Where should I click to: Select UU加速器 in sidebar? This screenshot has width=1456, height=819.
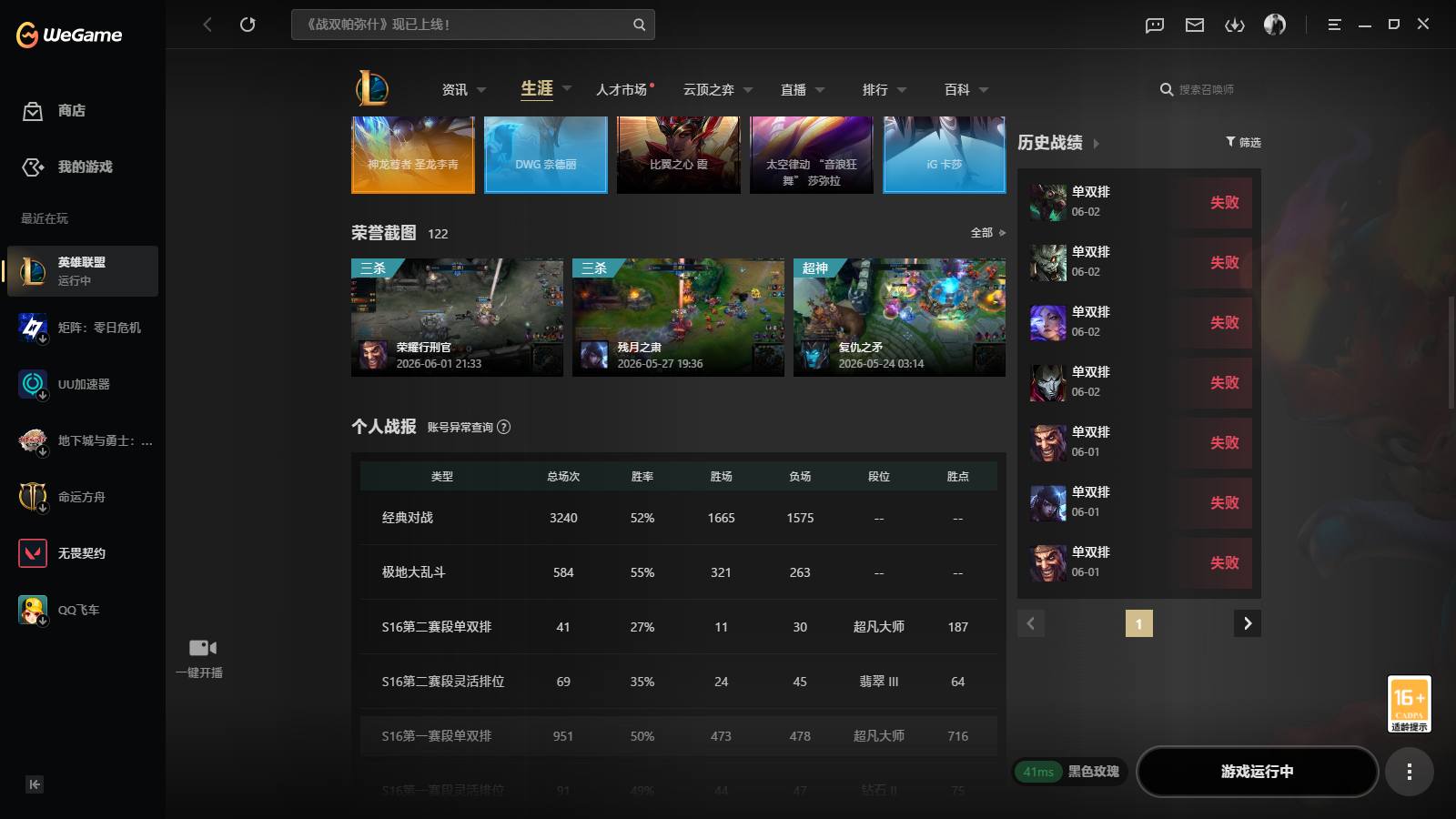click(83, 384)
